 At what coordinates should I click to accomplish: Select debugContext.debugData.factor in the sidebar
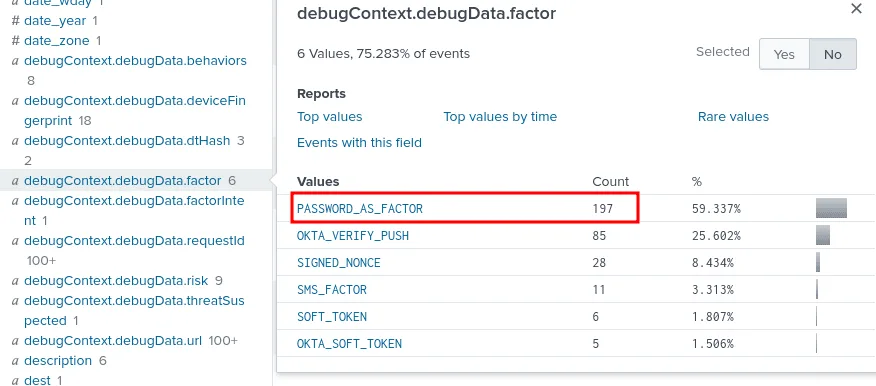tap(123, 180)
